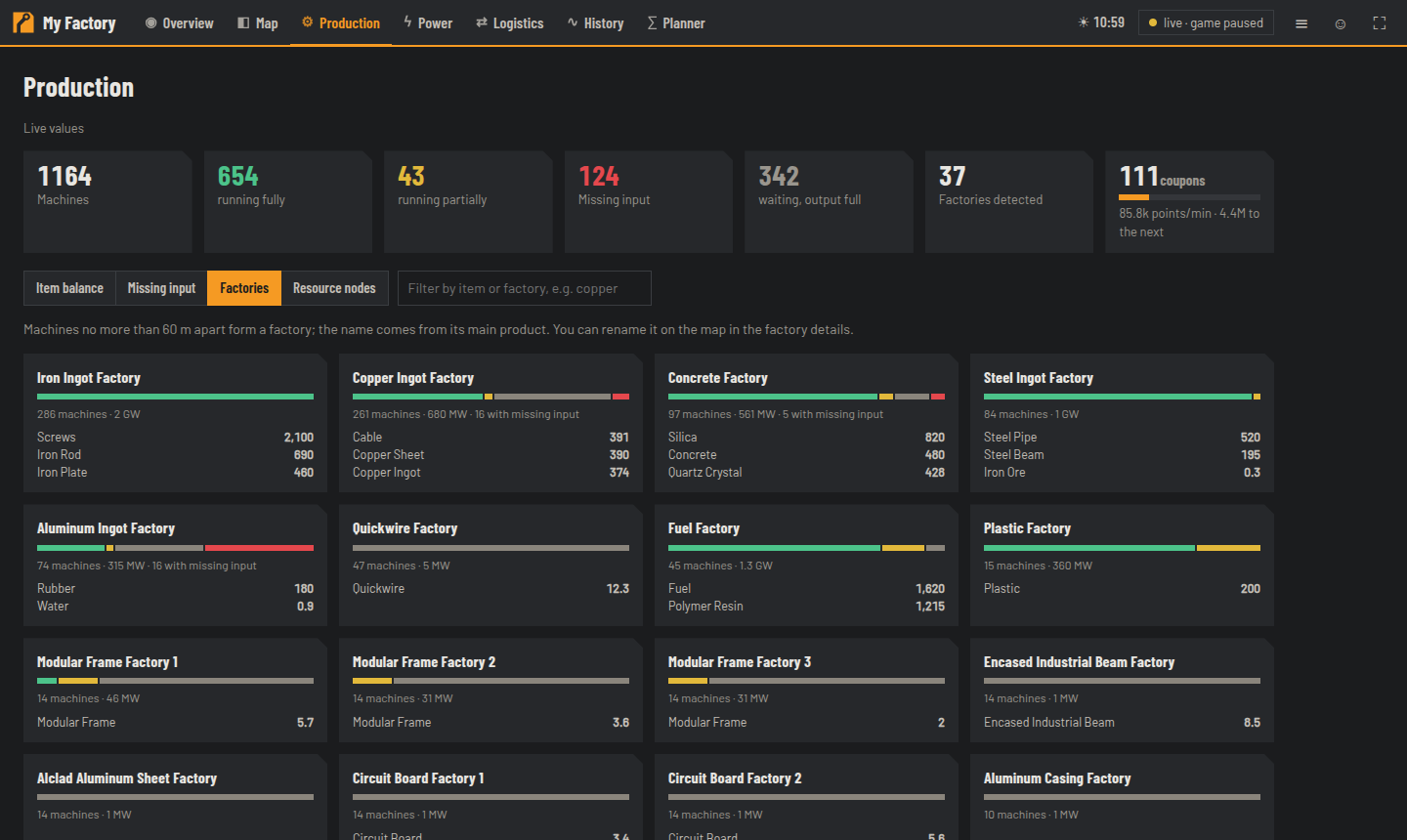1407x840 pixels.
Task: Open Modular Frame Factory 2 title
Action: pos(424,662)
